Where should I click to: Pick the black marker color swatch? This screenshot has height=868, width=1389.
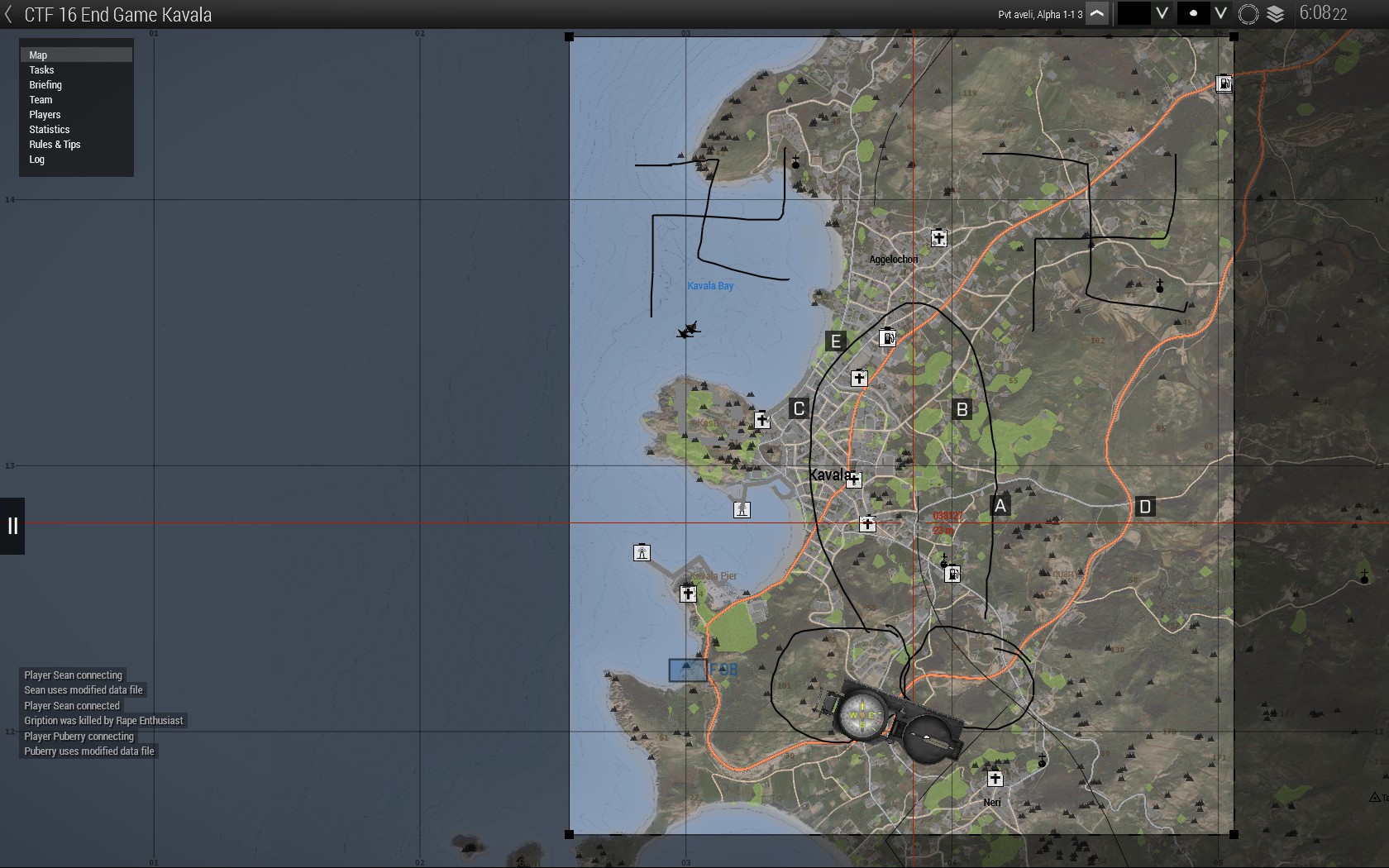click(x=1134, y=14)
